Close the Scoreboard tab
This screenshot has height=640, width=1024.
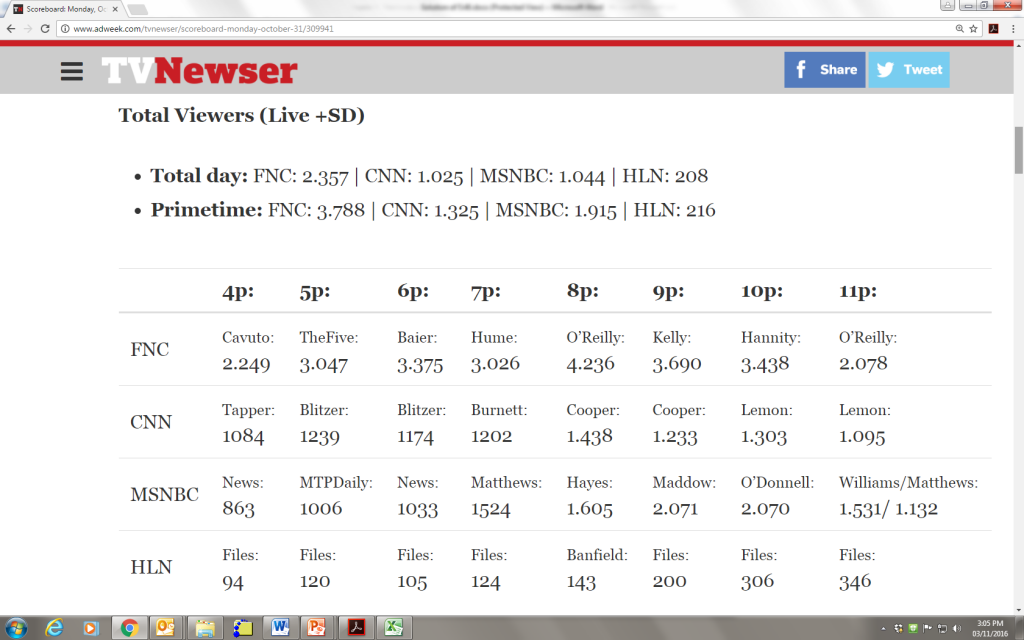(x=117, y=9)
